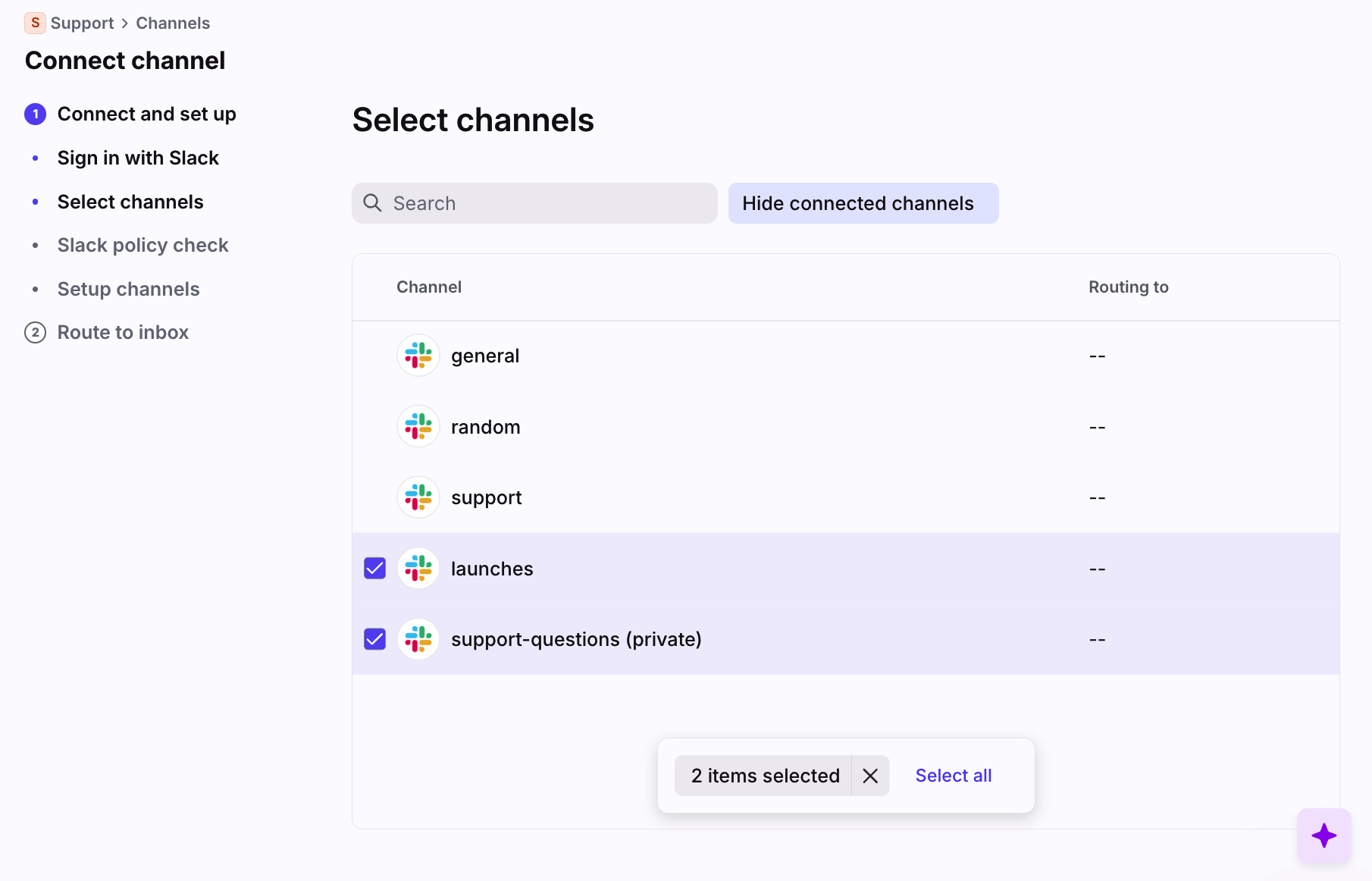Click the Slack icon beside random channel
1372x881 pixels.
[x=418, y=427]
